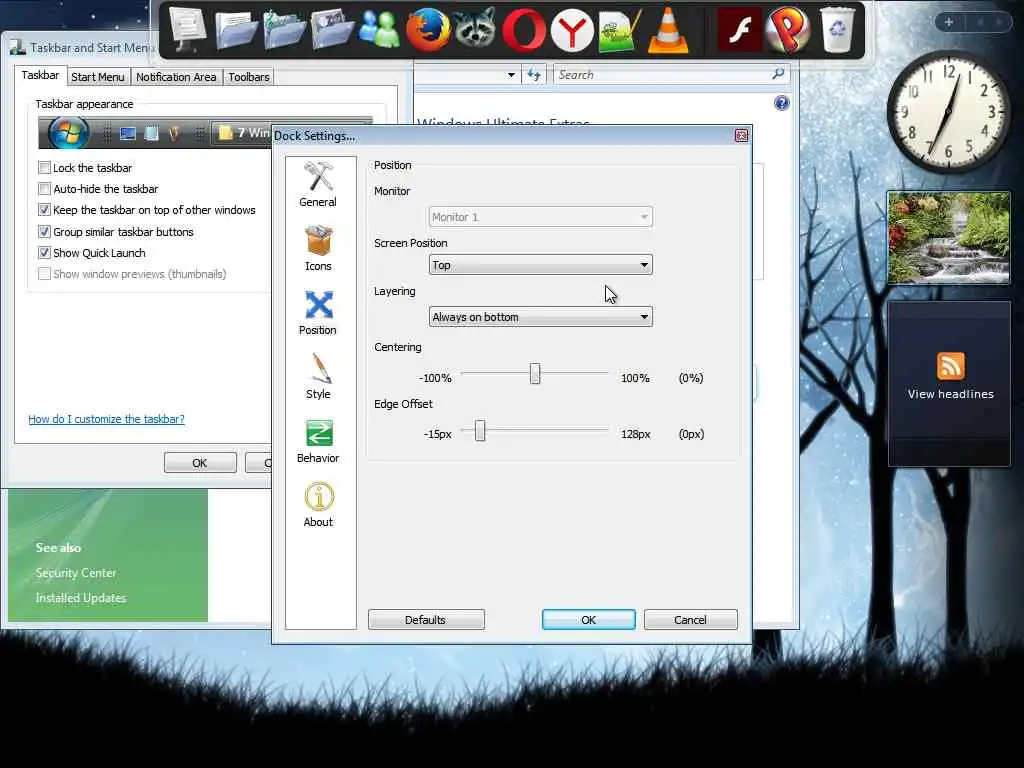This screenshot has width=1024, height=768.
Task: Click into the Search input field
Action: (x=662, y=74)
